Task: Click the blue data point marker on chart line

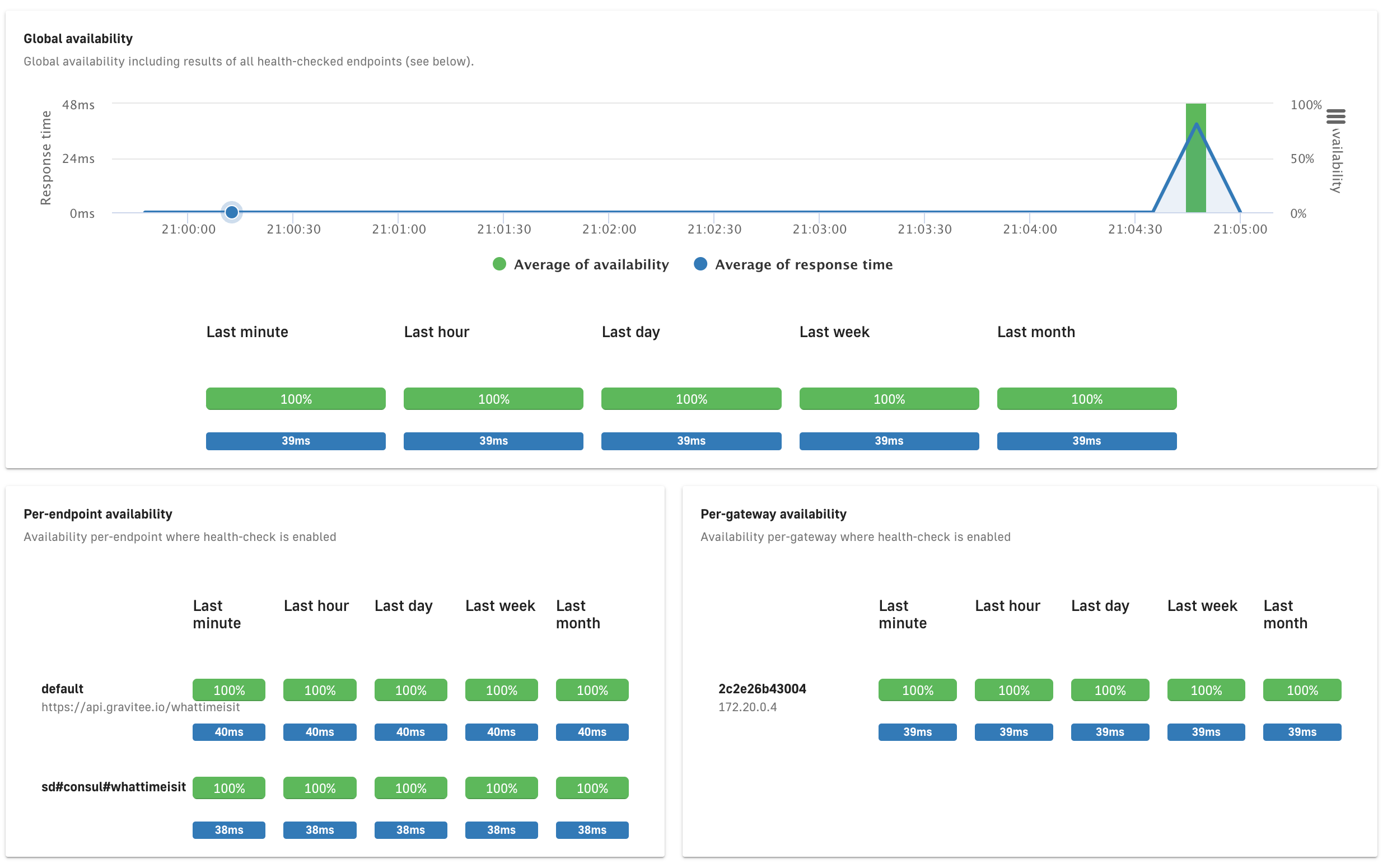Action: [x=232, y=212]
